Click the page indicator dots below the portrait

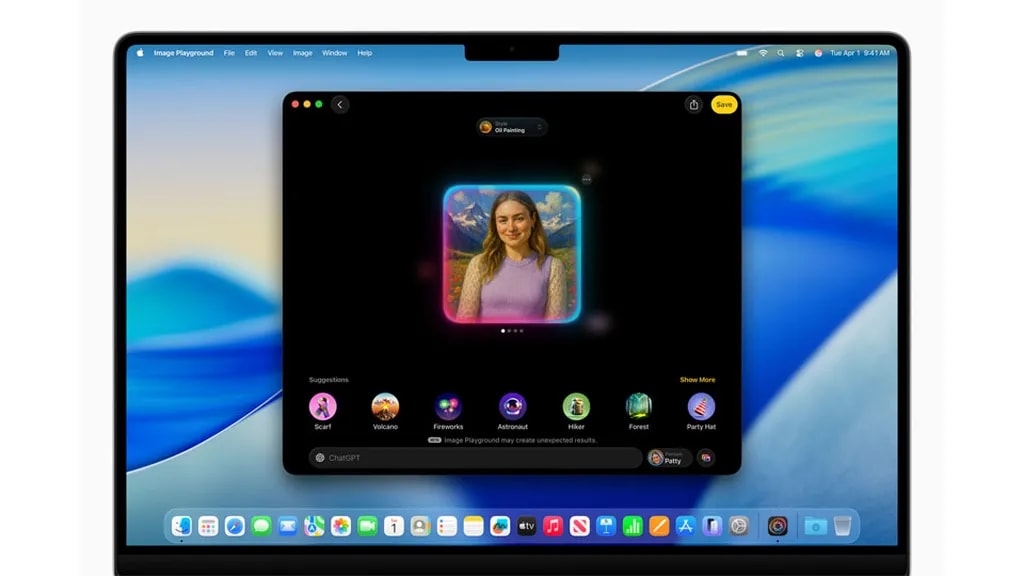511,329
